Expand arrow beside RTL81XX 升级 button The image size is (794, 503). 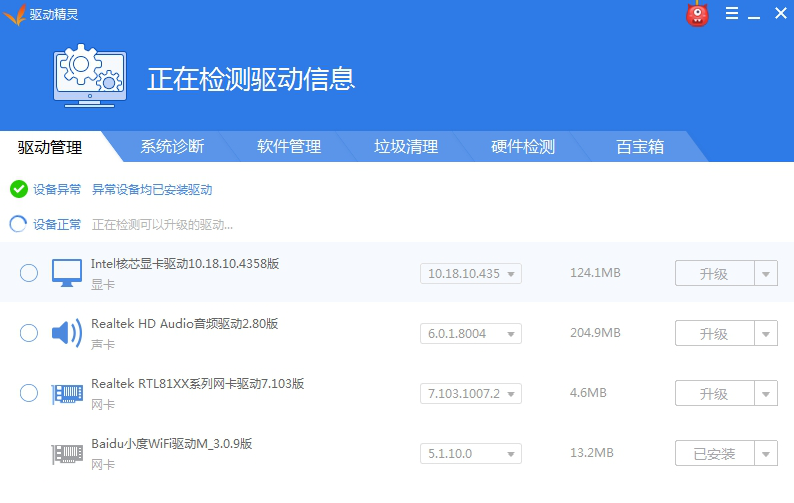(766, 394)
